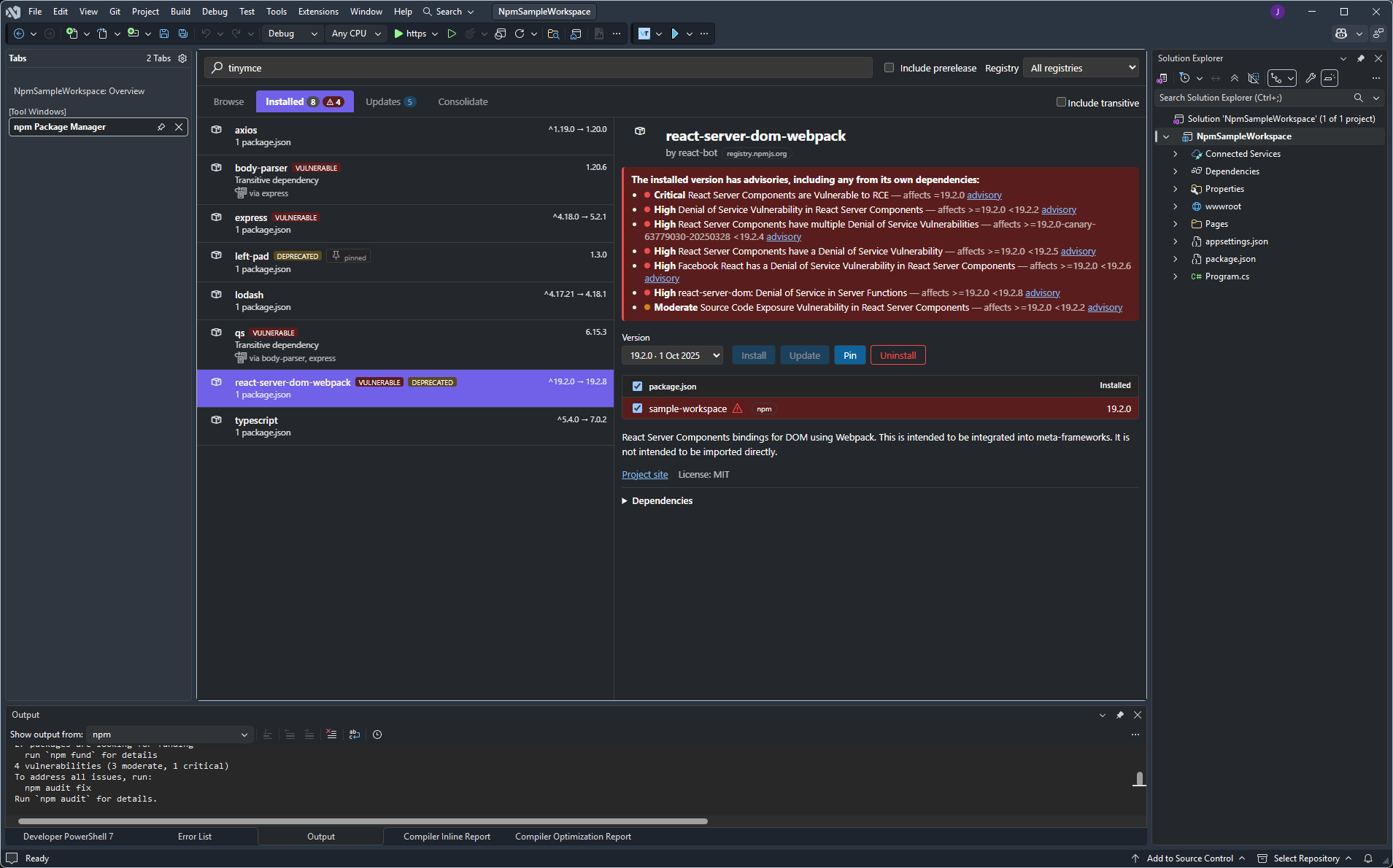Click the package search field containing tinymce
This screenshot has height=868, width=1393.
[x=539, y=68]
